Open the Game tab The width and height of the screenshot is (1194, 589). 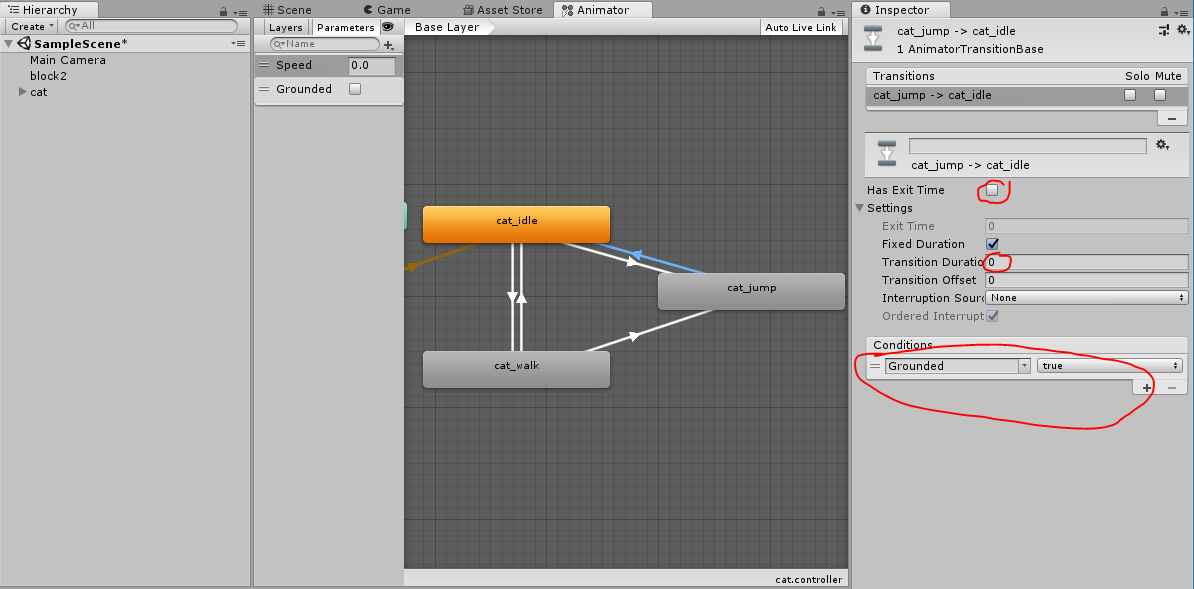point(386,10)
